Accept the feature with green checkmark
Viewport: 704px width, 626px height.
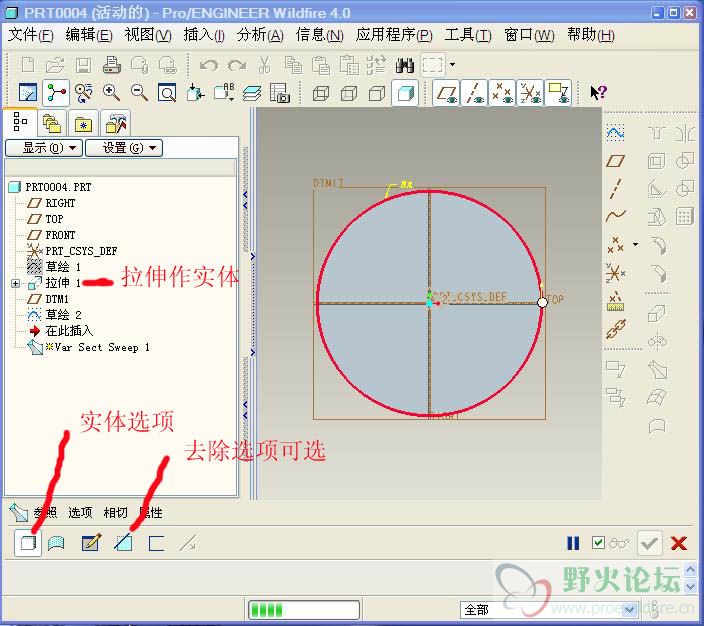coord(649,543)
